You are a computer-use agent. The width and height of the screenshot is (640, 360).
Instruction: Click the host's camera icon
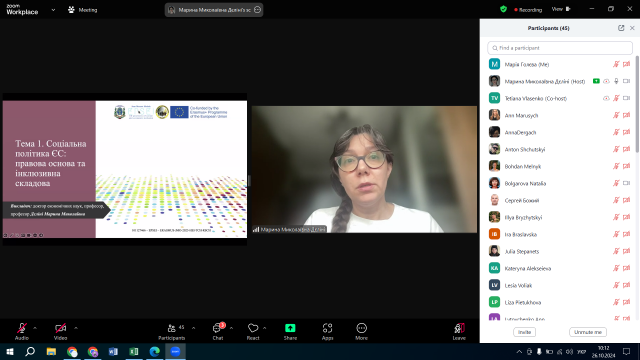(627, 81)
